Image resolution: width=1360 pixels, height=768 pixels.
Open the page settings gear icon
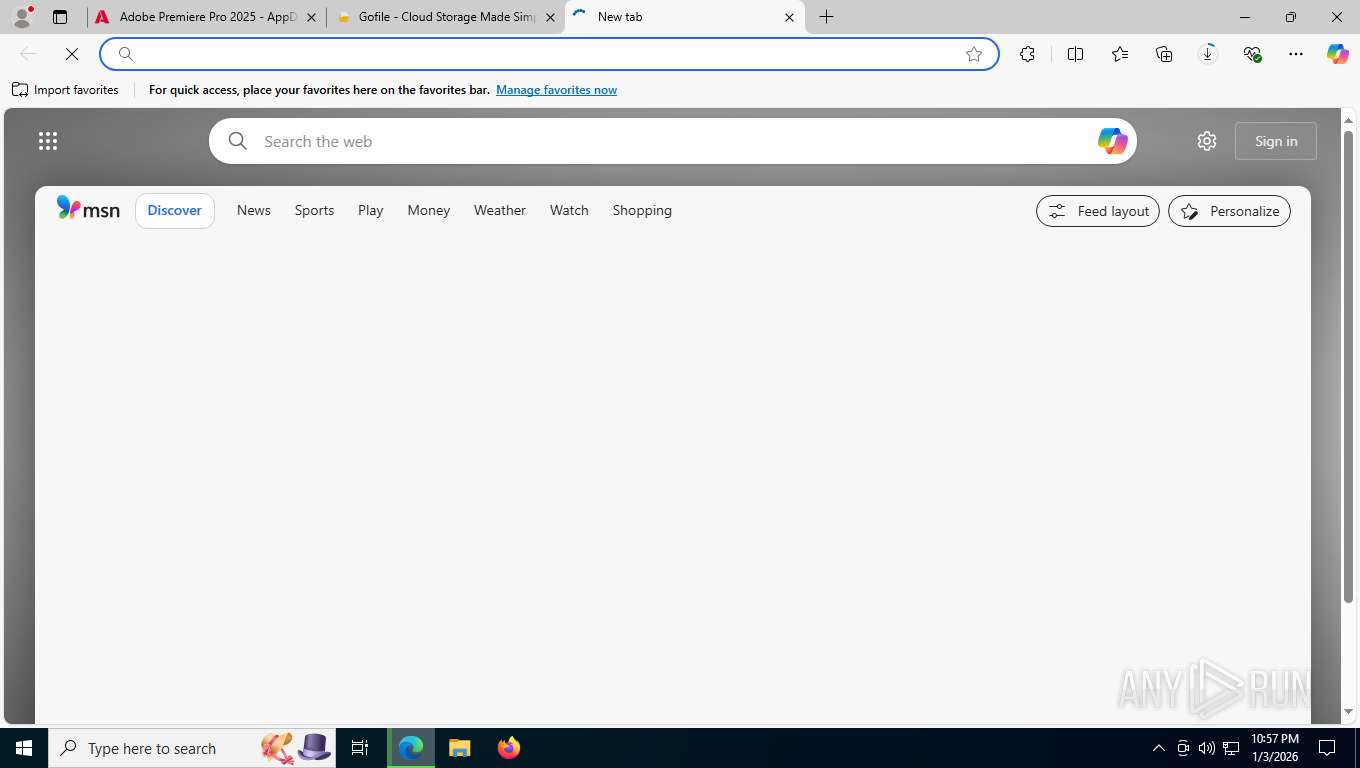pos(1207,141)
